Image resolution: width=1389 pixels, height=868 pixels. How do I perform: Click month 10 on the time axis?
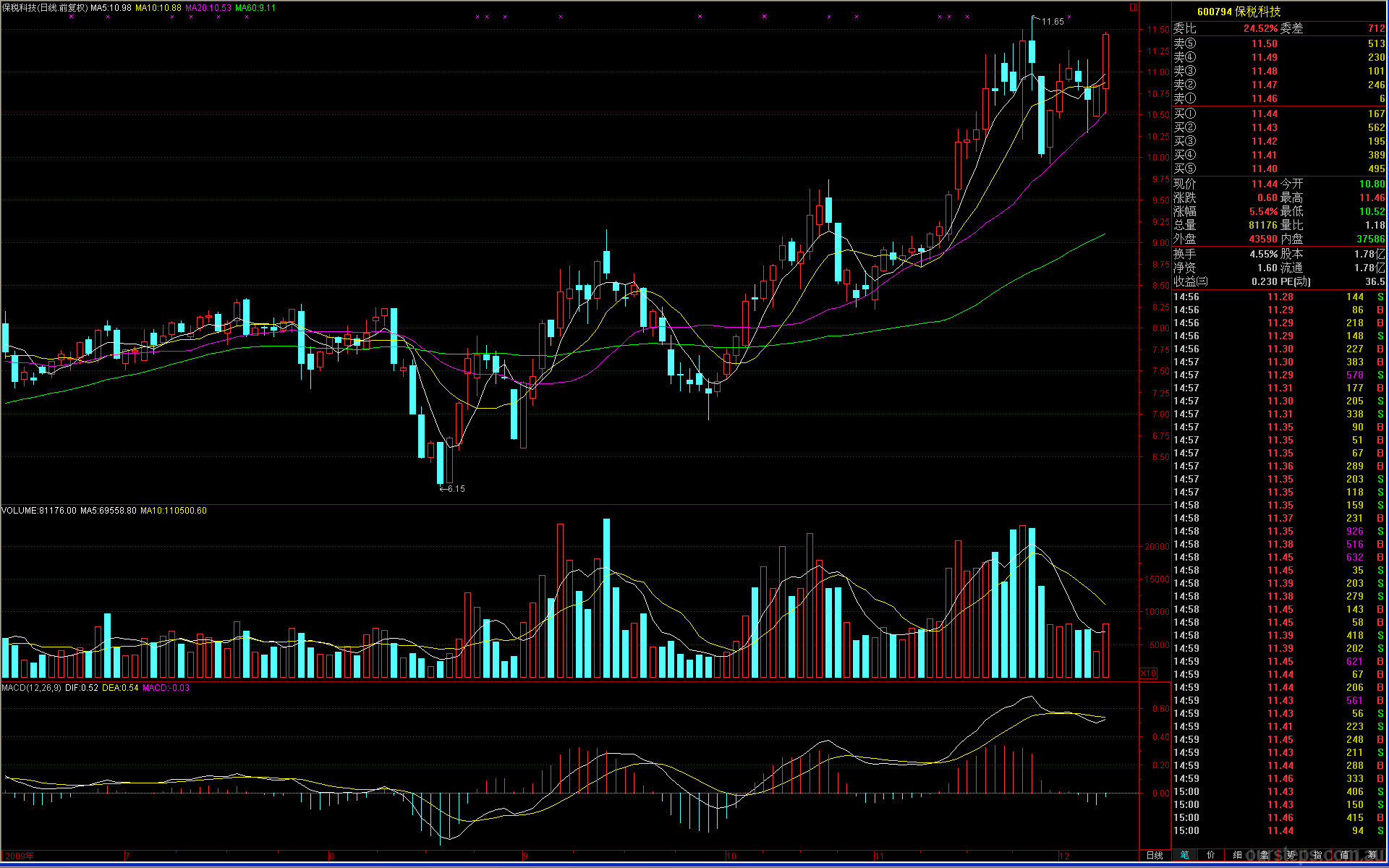point(731,856)
